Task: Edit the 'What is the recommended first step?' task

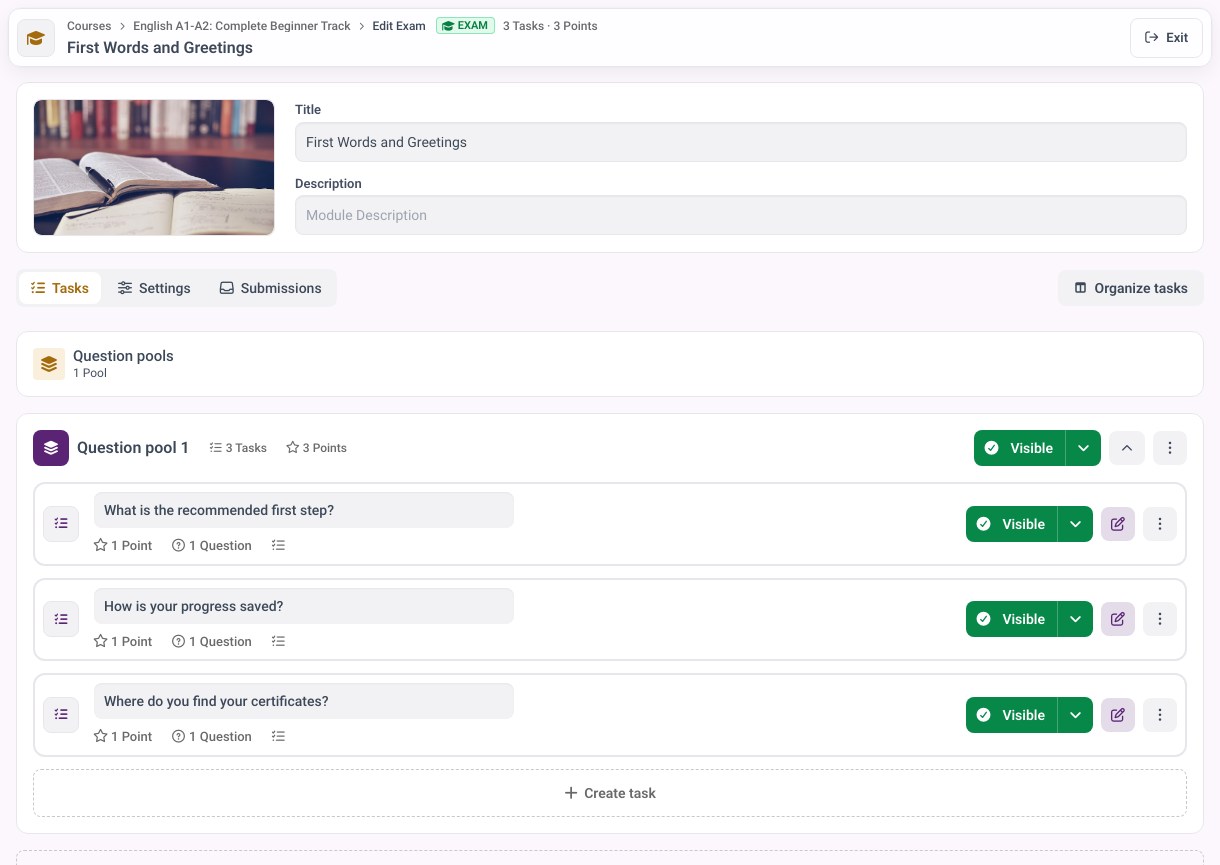Action: (x=1118, y=524)
